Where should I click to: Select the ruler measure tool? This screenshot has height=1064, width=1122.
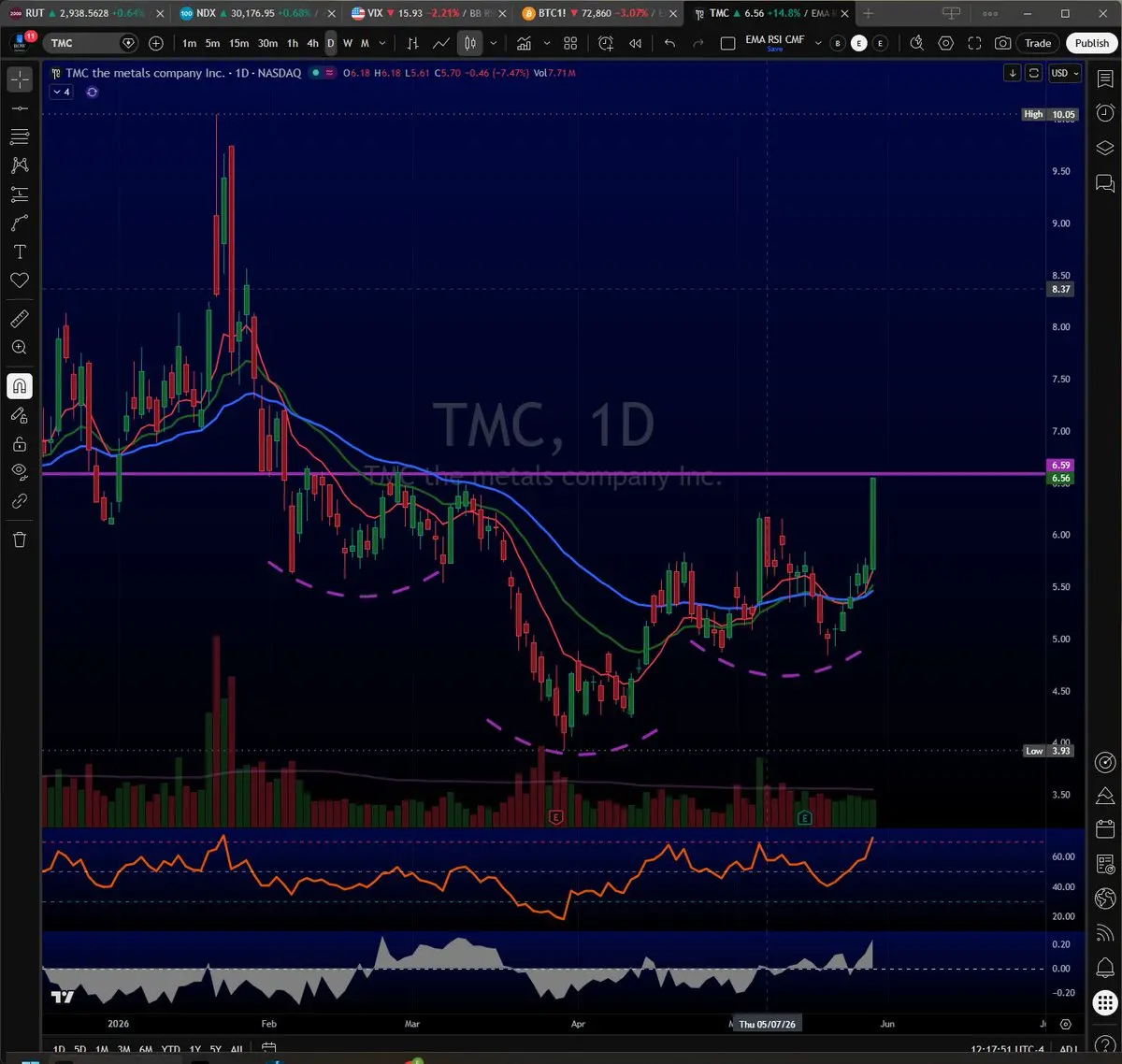(x=20, y=319)
